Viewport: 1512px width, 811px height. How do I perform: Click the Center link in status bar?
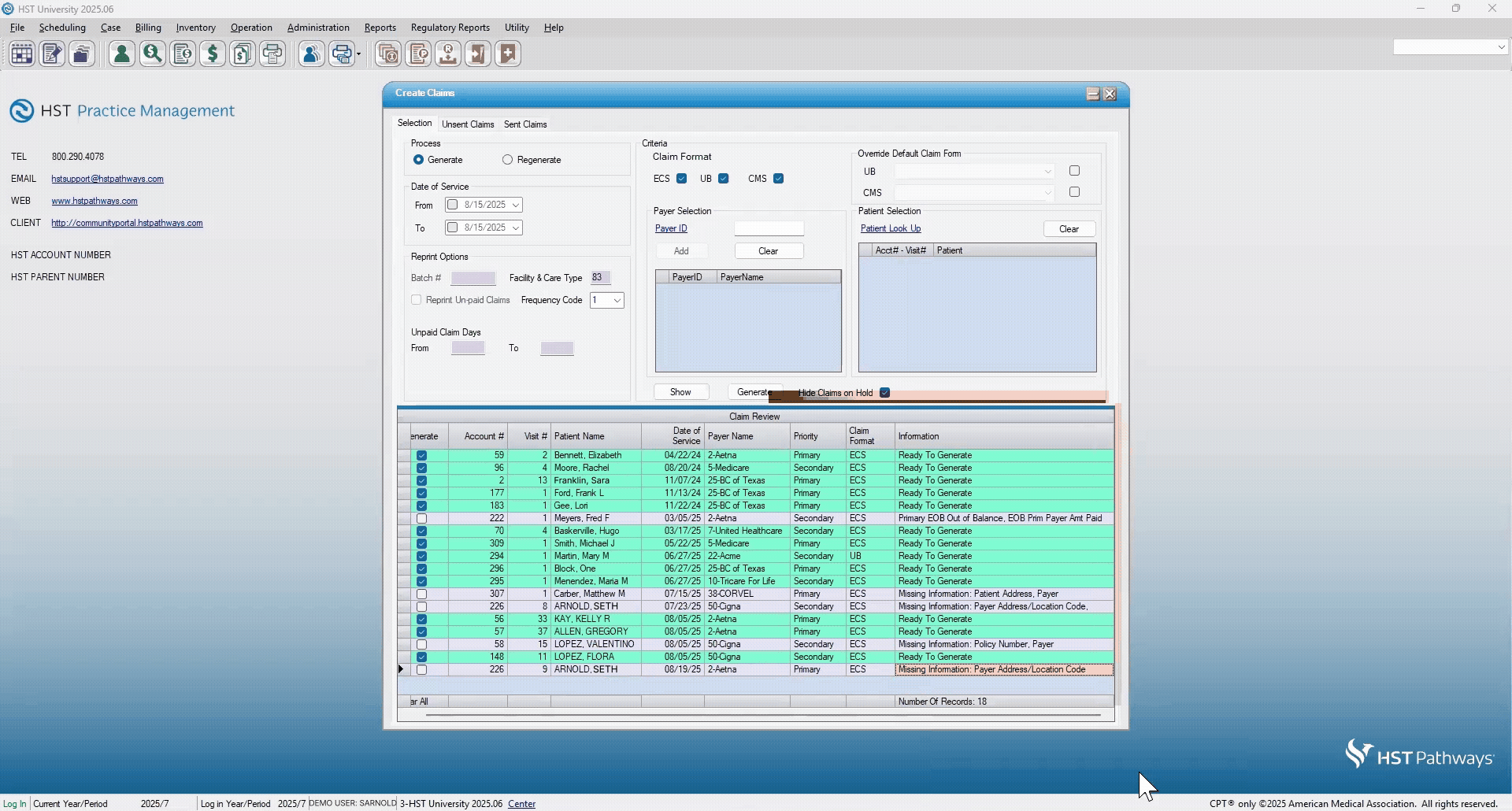point(522,804)
